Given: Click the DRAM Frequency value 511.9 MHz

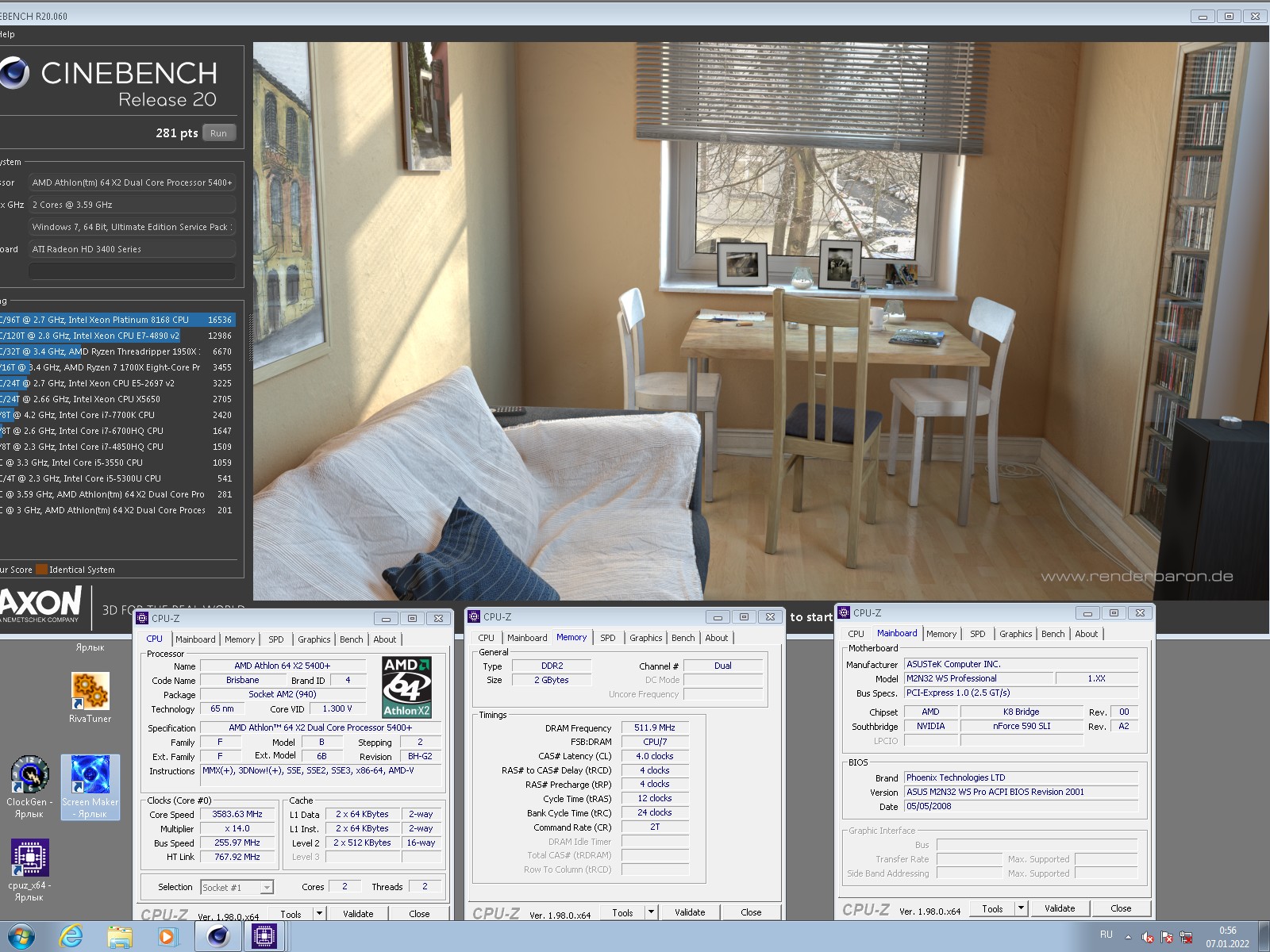Looking at the screenshot, I should pyautogui.click(x=655, y=727).
